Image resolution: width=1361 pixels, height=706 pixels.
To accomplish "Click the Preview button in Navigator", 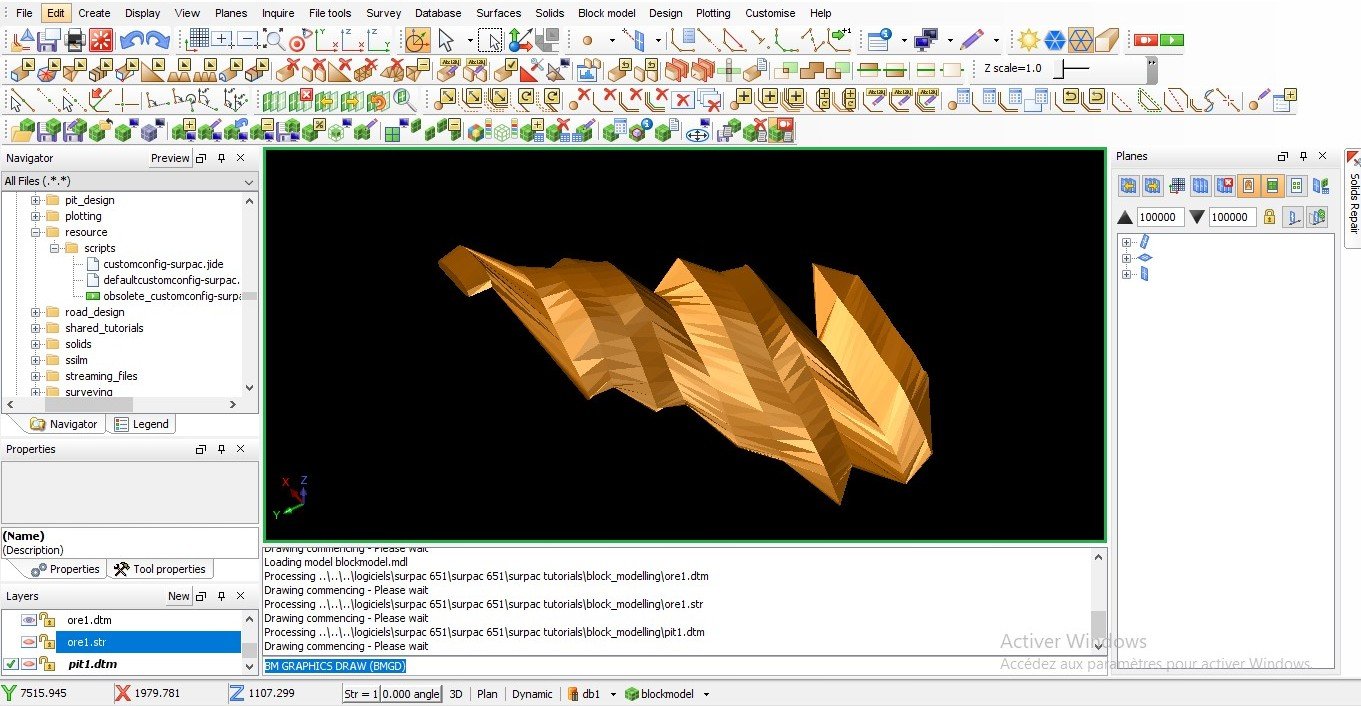I will click(169, 158).
